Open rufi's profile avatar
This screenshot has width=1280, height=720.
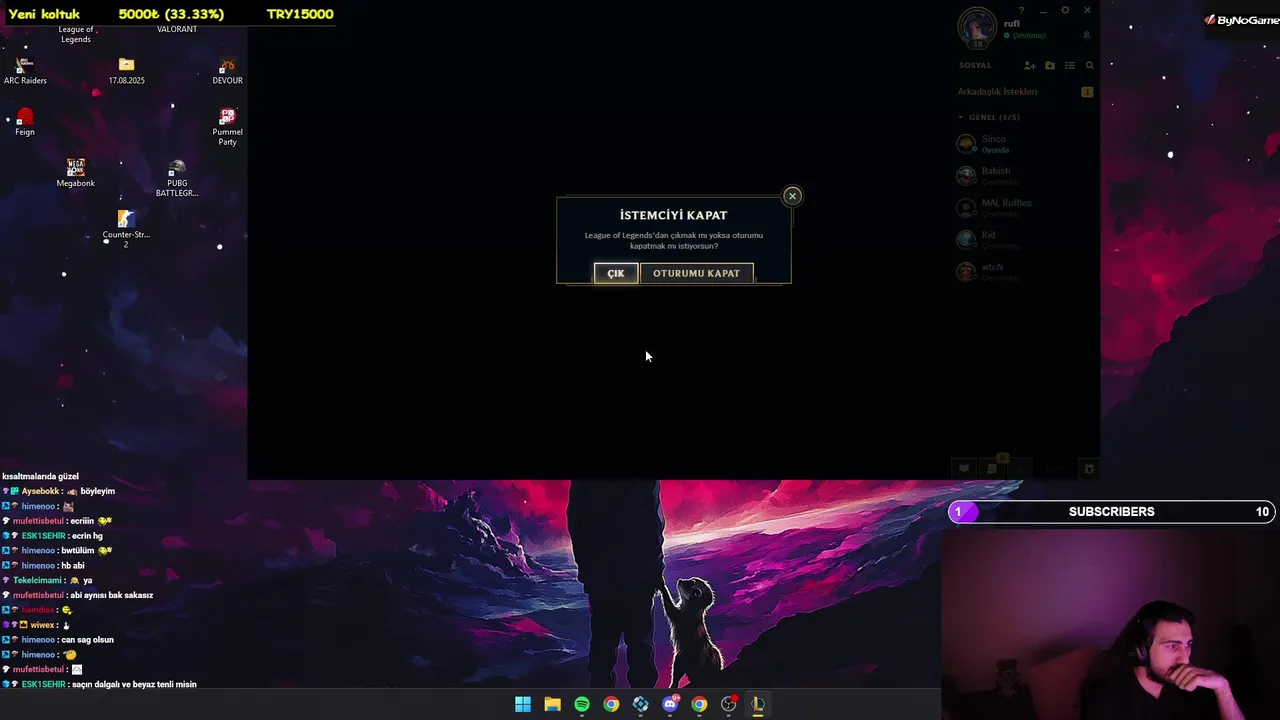[x=977, y=28]
